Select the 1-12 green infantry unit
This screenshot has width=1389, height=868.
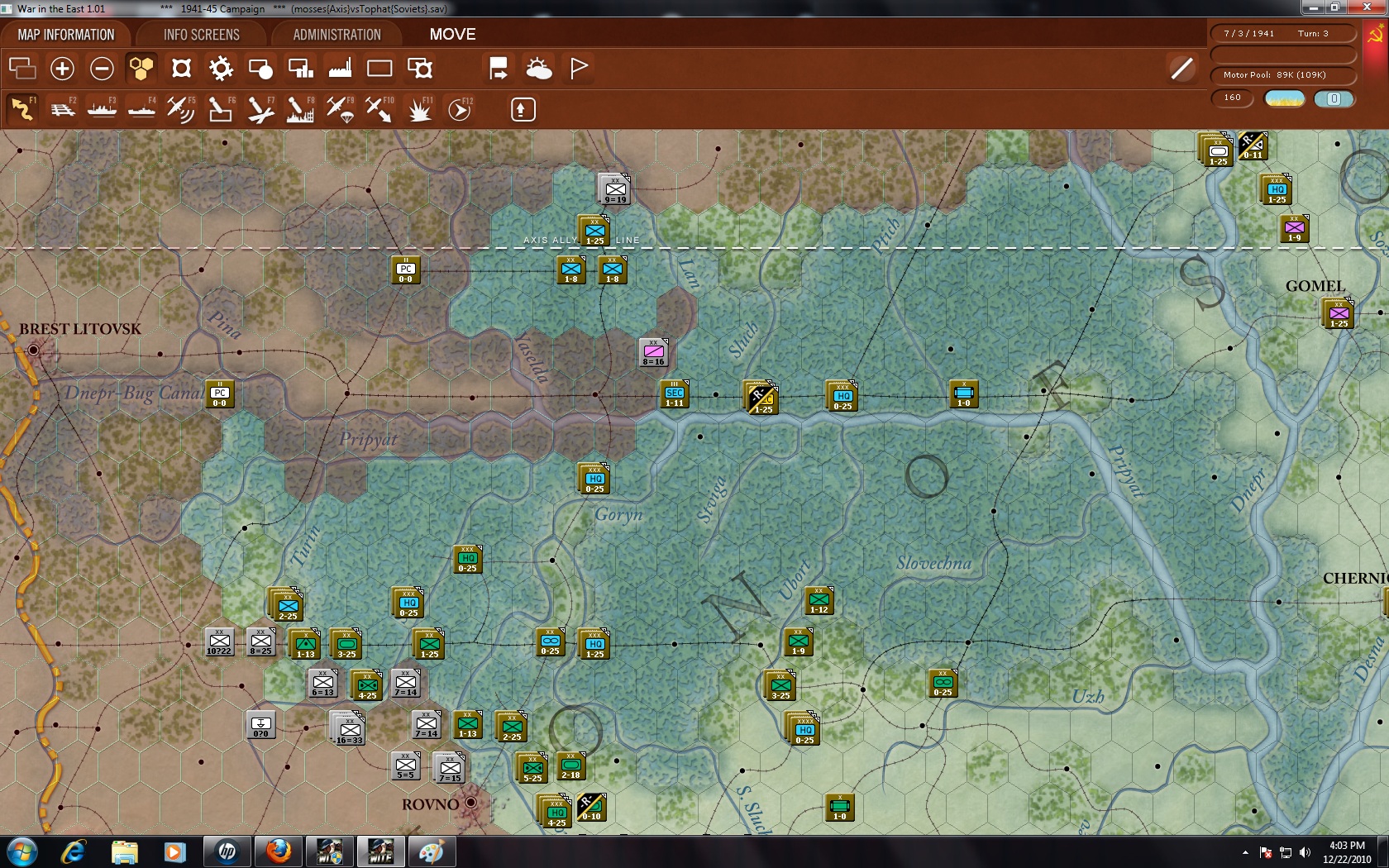coord(819,601)
